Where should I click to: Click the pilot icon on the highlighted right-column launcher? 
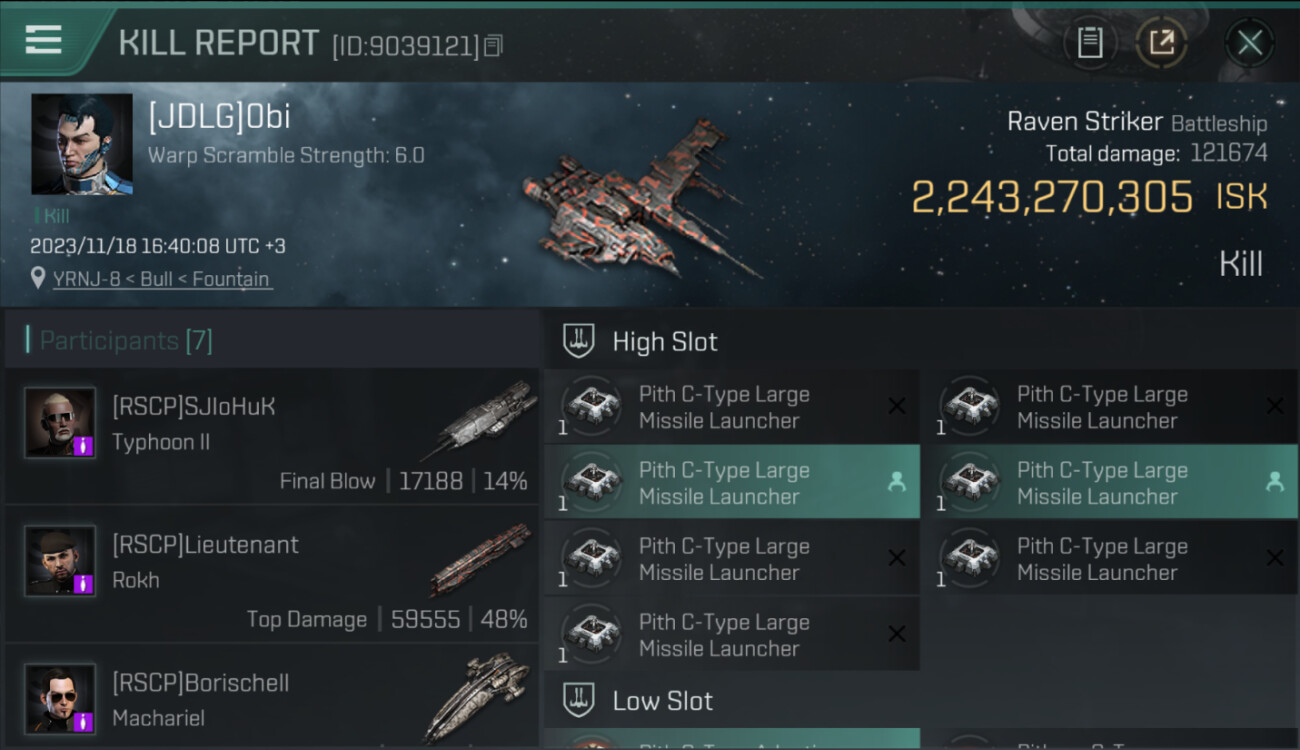(1274, 482)
